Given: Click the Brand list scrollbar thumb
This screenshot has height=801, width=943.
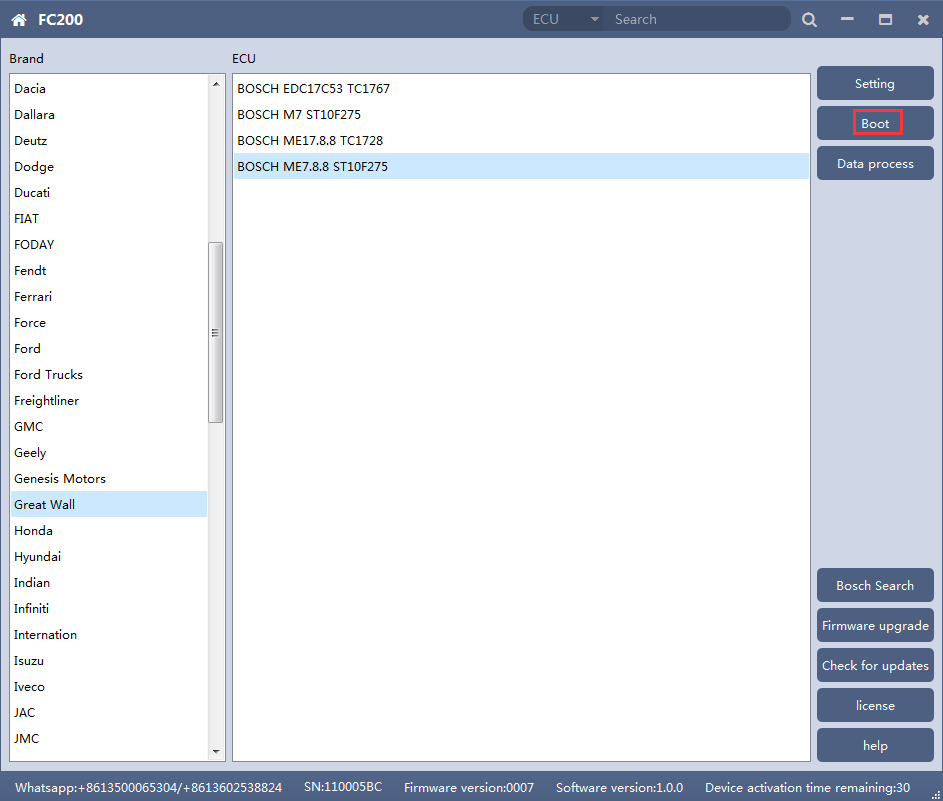Looking at the screenshot, I should [x=215, y=333].
